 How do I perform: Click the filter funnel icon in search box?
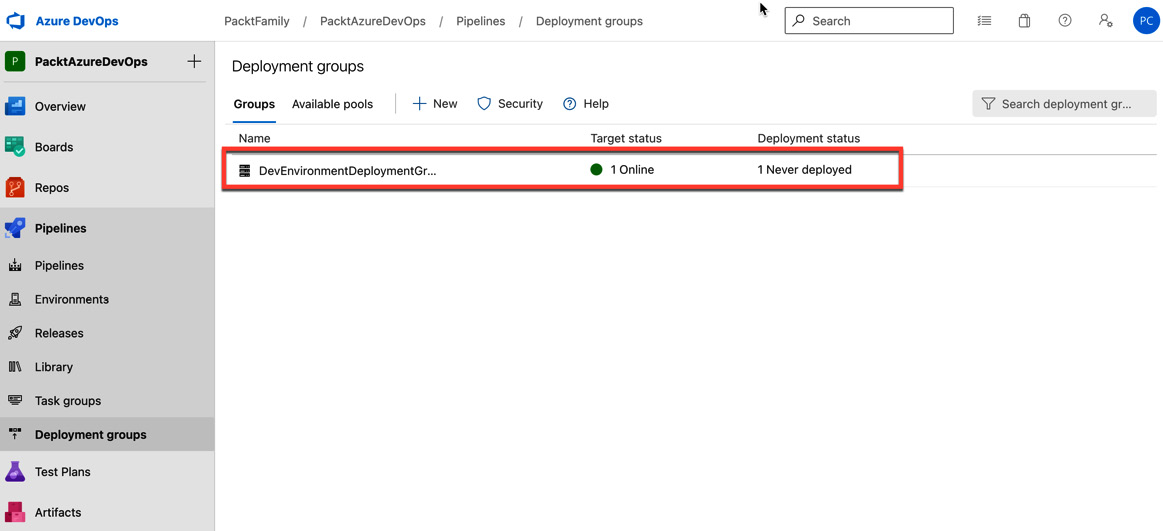pos(988,104)
